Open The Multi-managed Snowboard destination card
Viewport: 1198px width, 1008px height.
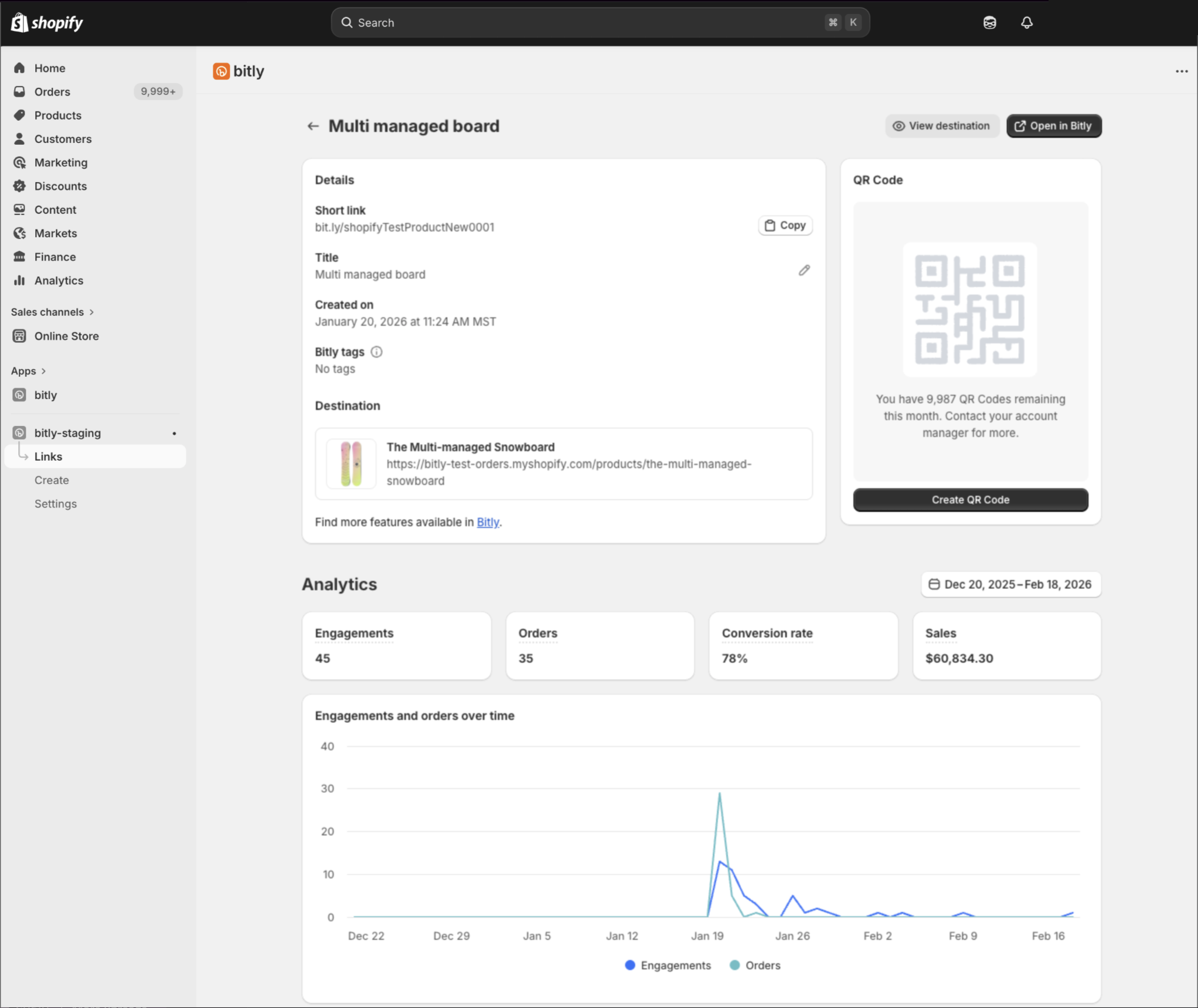[x=563, y=464]
